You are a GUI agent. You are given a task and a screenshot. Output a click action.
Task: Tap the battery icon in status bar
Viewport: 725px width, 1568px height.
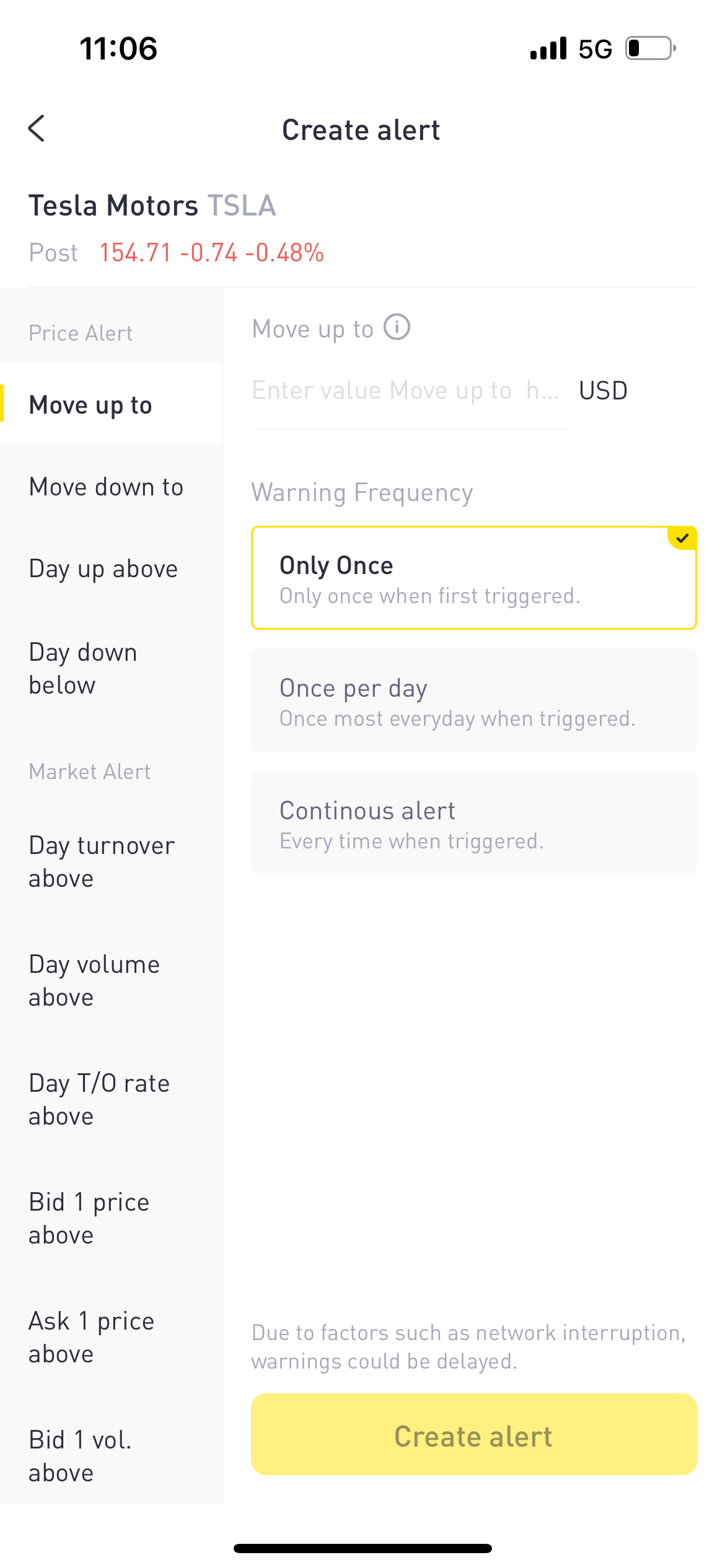(x=649, y=48)
